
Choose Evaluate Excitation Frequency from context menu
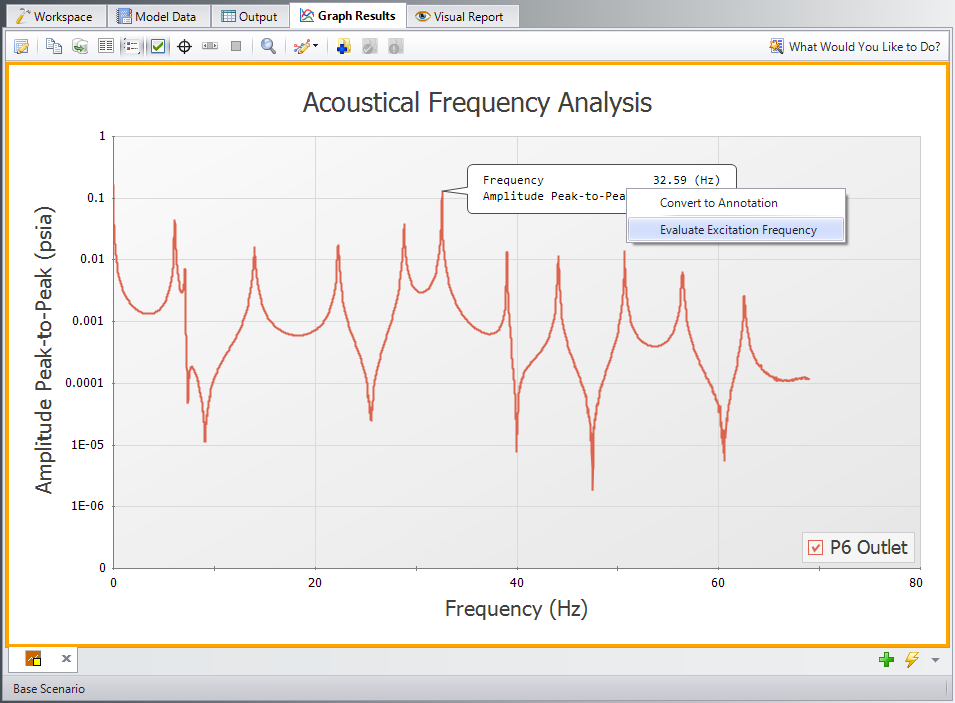coord(737,230)
